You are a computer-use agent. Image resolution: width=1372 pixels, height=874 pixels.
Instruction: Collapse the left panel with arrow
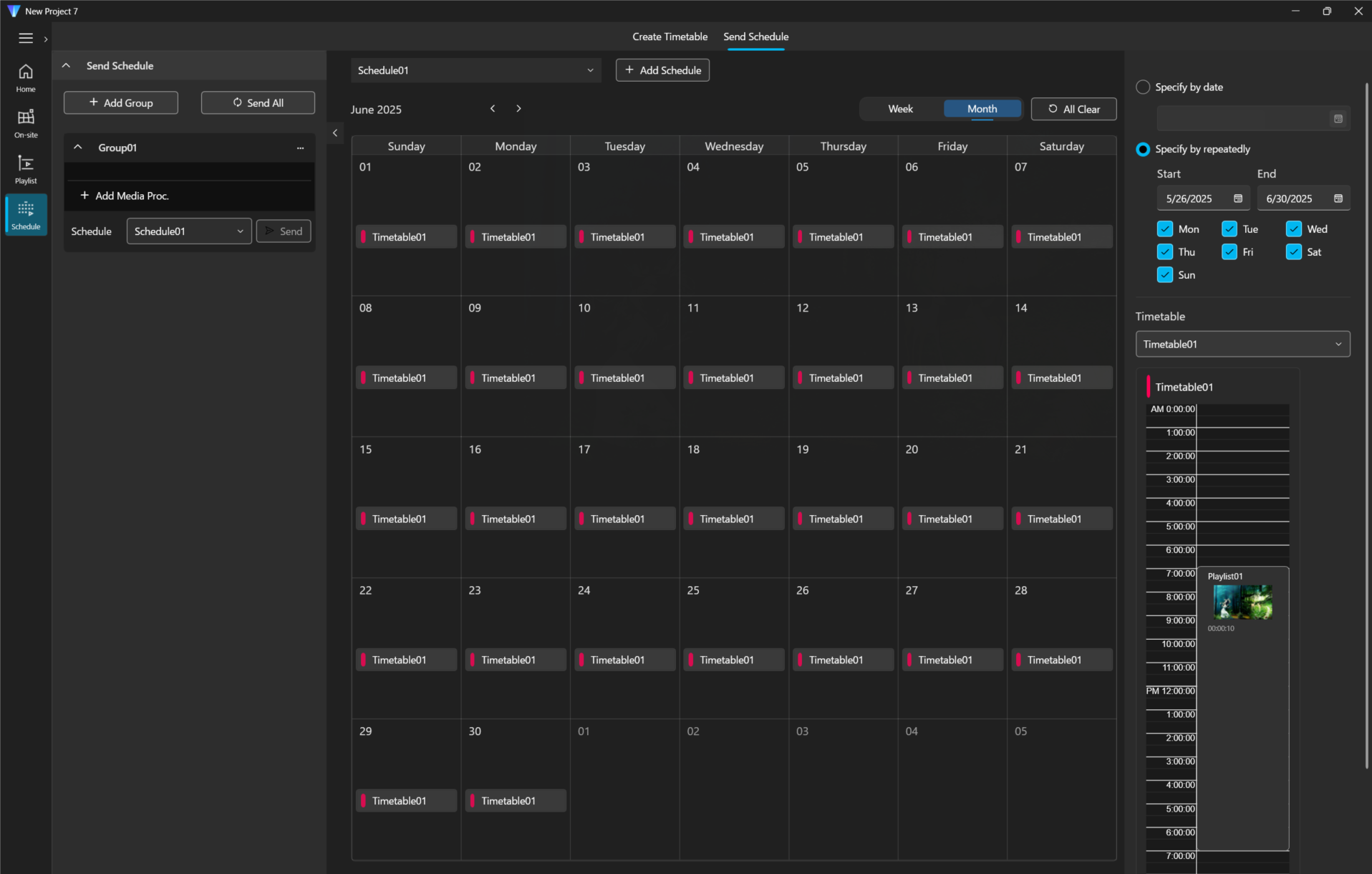(x=335, y=133)
